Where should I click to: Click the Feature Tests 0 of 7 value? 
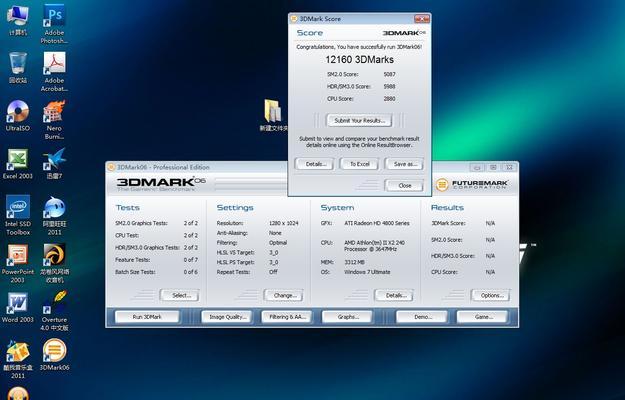coord(191,260)
